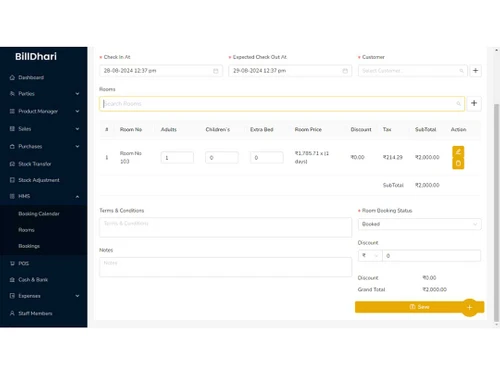Viewport: 500px width, 375px height.
Task: Collapse the HMS menu chevron
Action: point(77,197)
